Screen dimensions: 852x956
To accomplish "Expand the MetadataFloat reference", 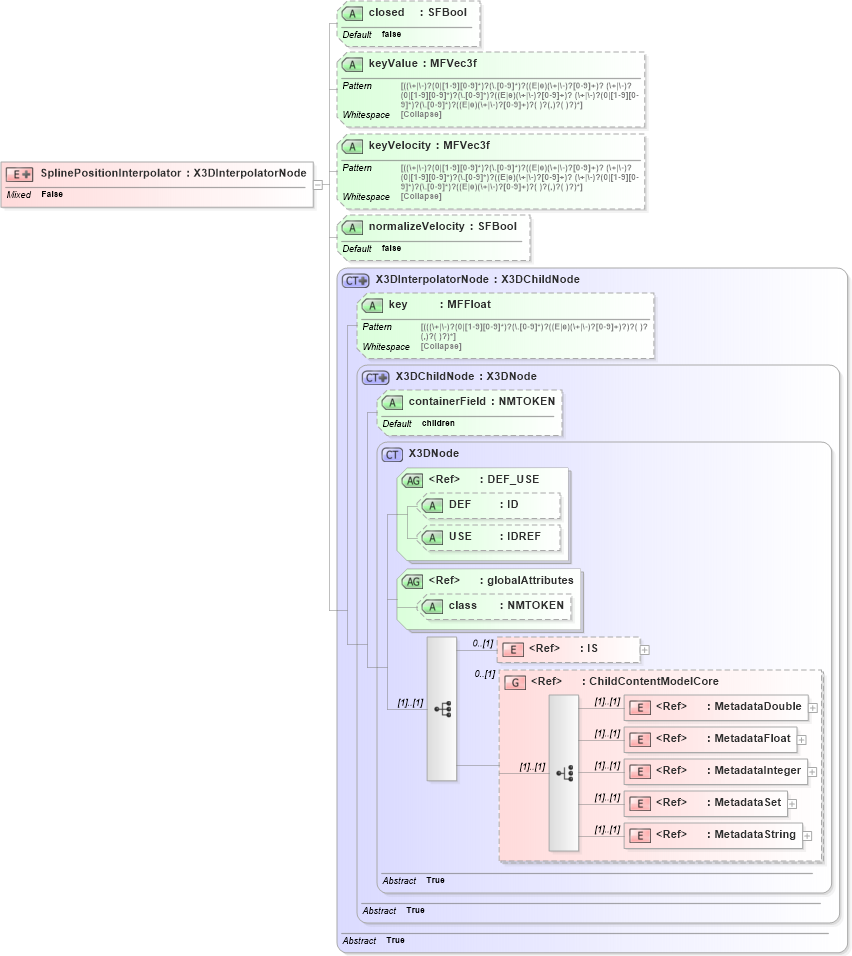I will pos(802,740).
